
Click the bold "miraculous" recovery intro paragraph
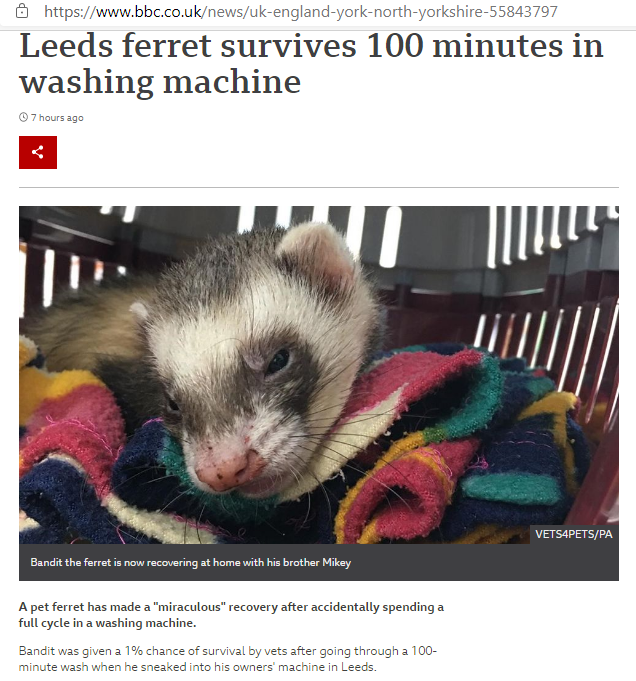tap(231, 615)
